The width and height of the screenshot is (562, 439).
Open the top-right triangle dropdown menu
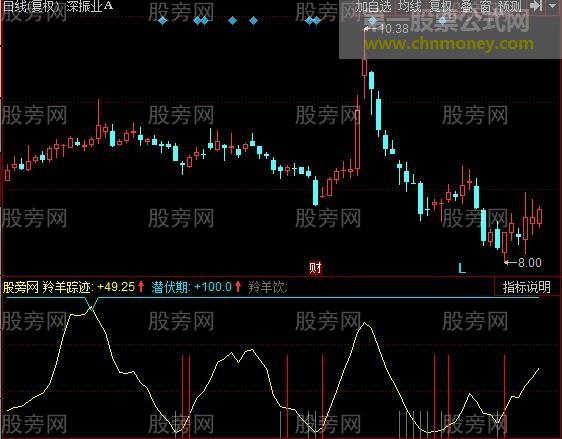pyautogui.click(x=552, y=6)
